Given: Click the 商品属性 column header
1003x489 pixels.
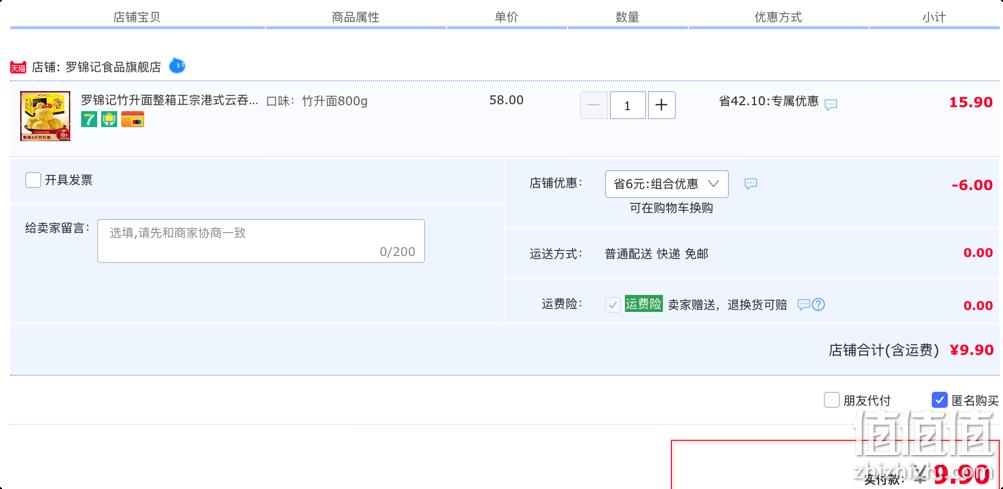Looking at the screenshot, I should pyautogui.click(x=356, y=17).
